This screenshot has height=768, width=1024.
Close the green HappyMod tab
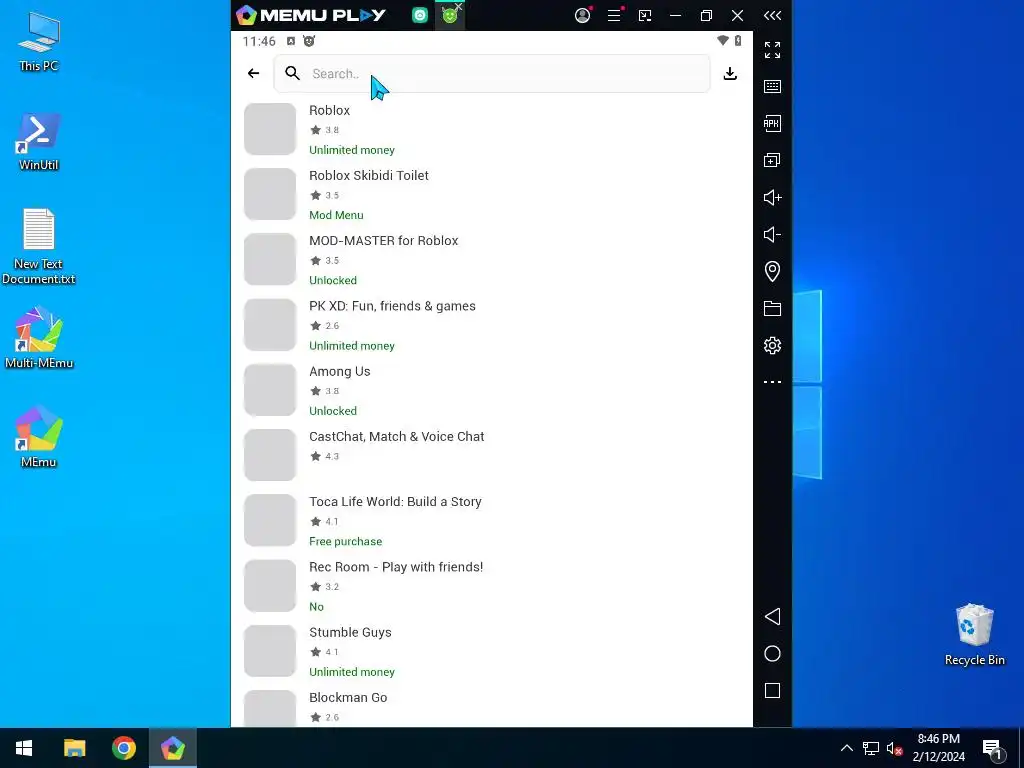click(x=459, y=6)
